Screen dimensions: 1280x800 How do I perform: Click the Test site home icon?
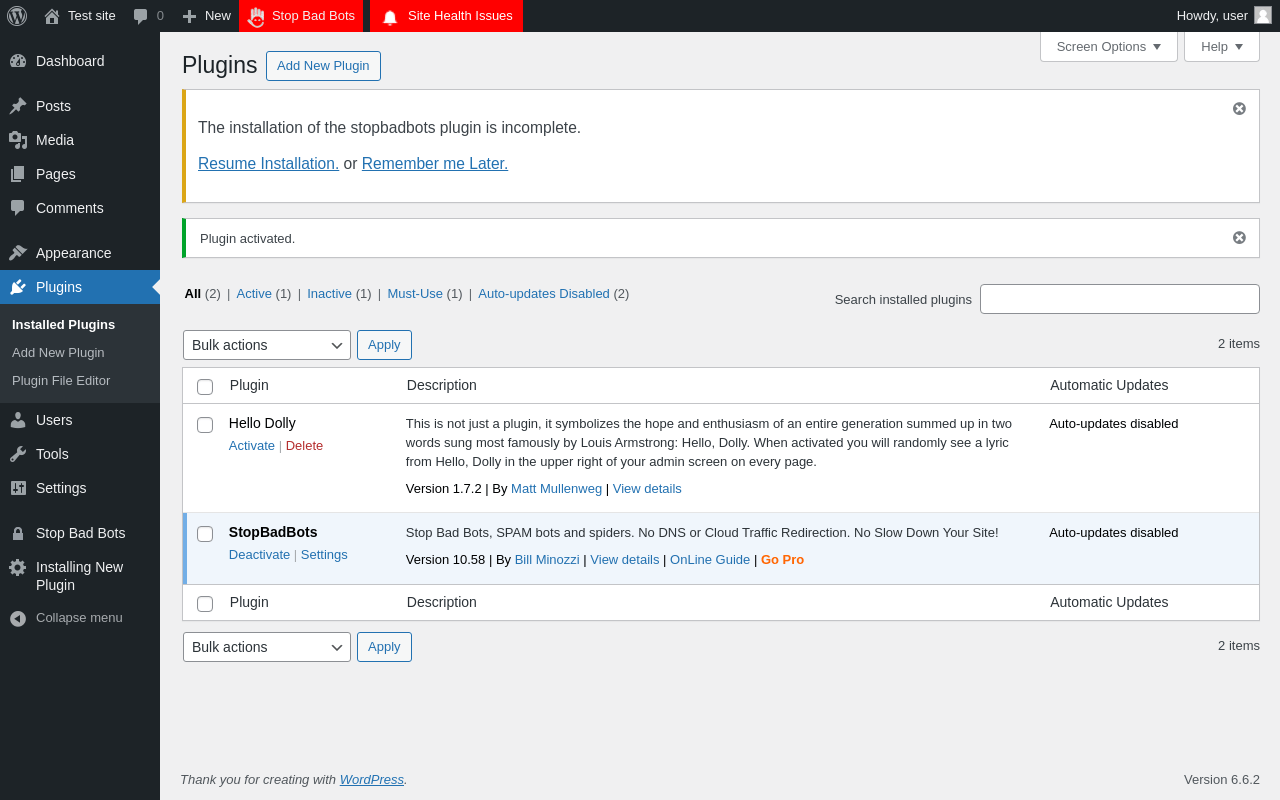point(52,16)
